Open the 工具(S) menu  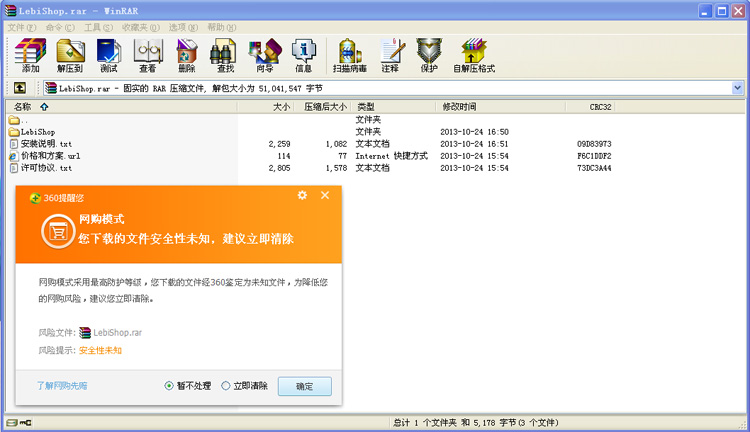coord(99,27)
